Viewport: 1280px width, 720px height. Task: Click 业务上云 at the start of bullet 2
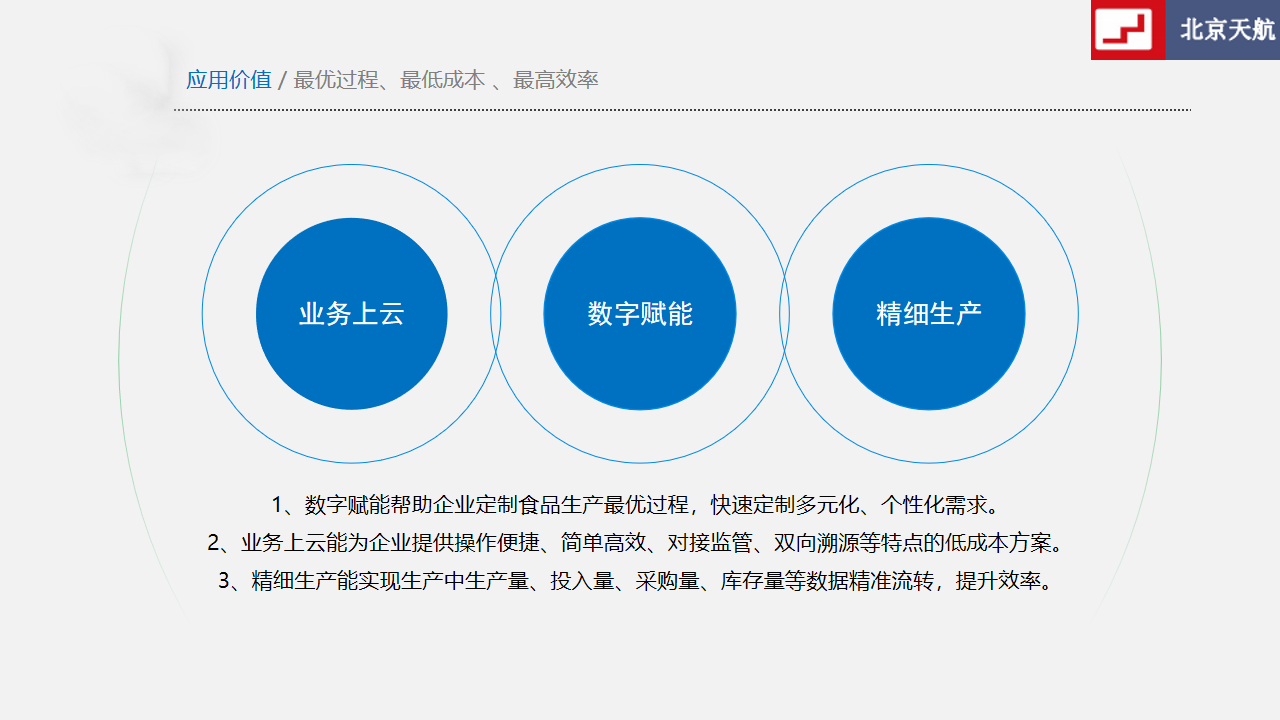(x=275, y=543)
